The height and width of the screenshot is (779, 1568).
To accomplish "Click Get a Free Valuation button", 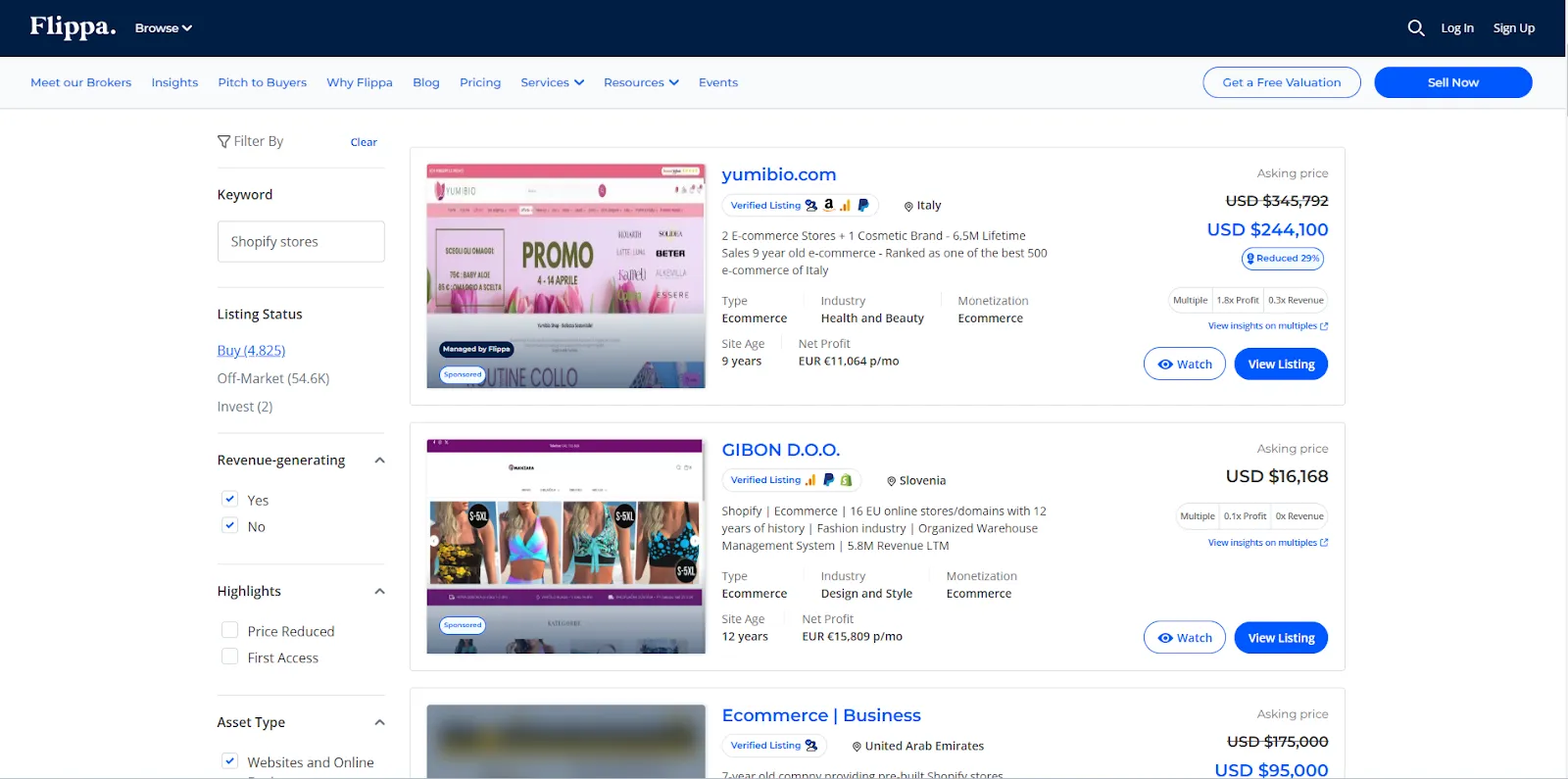I will tap(1282, 82).
